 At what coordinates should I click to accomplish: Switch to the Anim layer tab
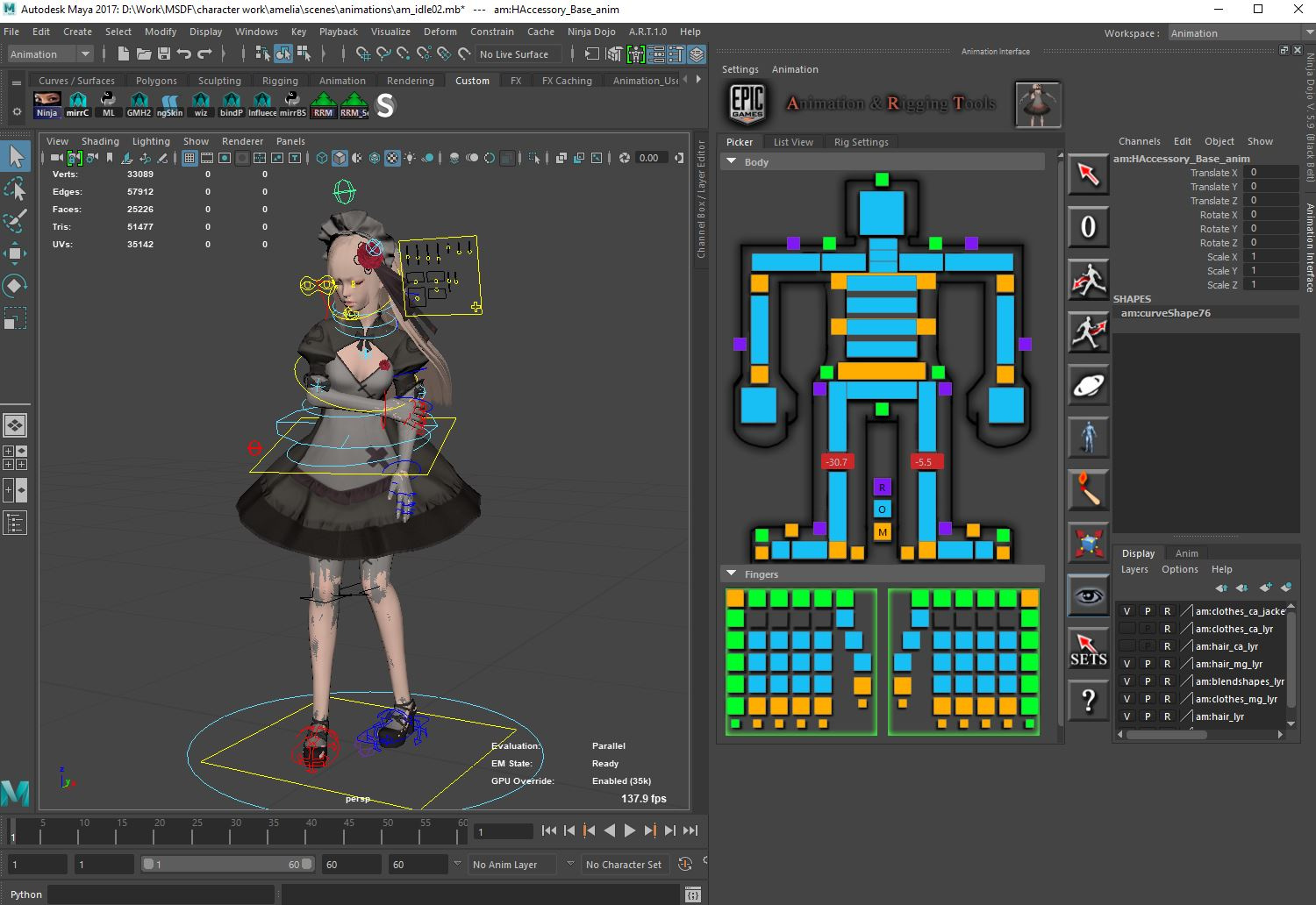[x=1186, y=553]
